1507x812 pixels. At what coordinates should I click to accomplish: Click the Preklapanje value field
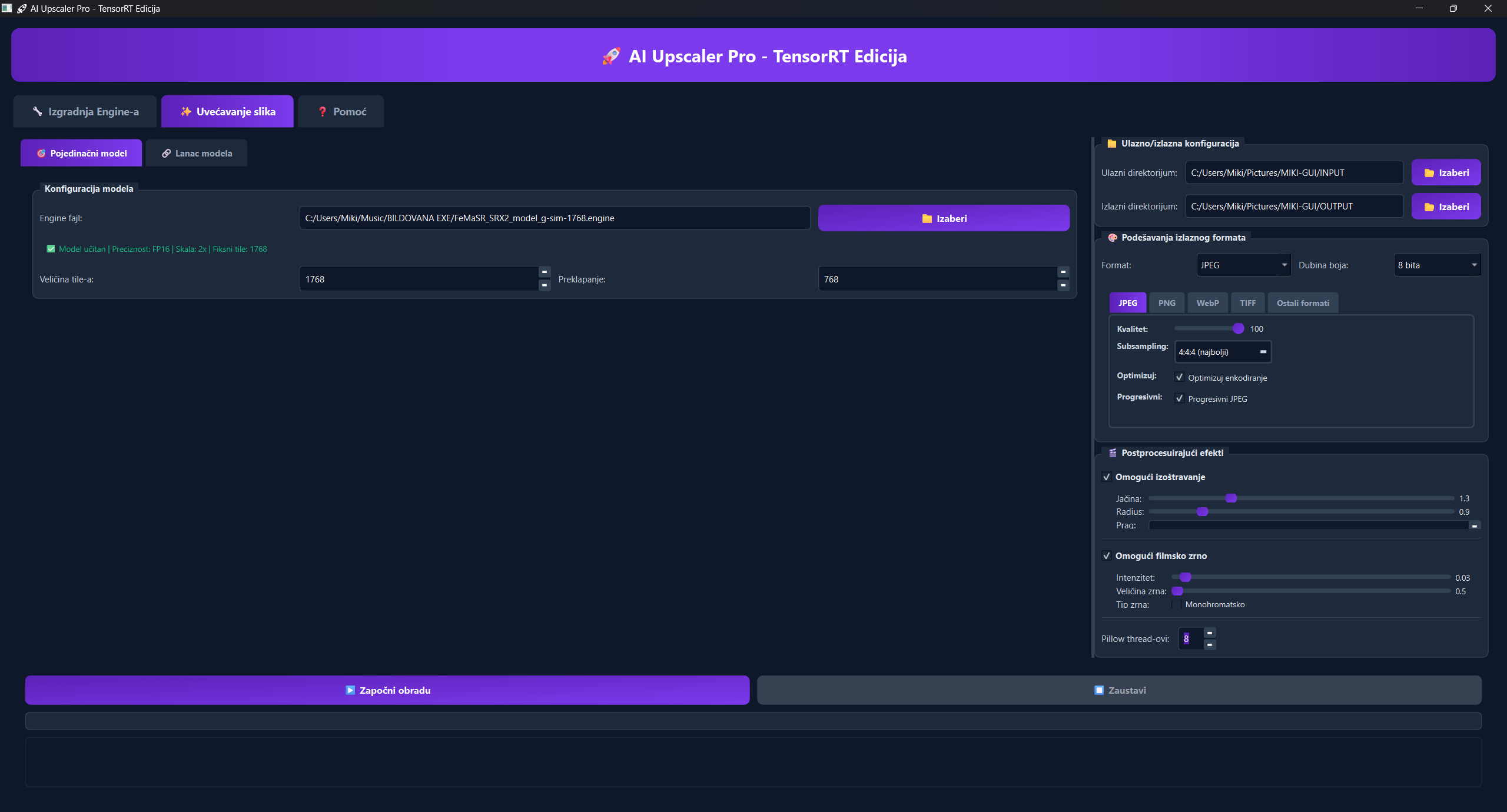click(x=938, y=279)
